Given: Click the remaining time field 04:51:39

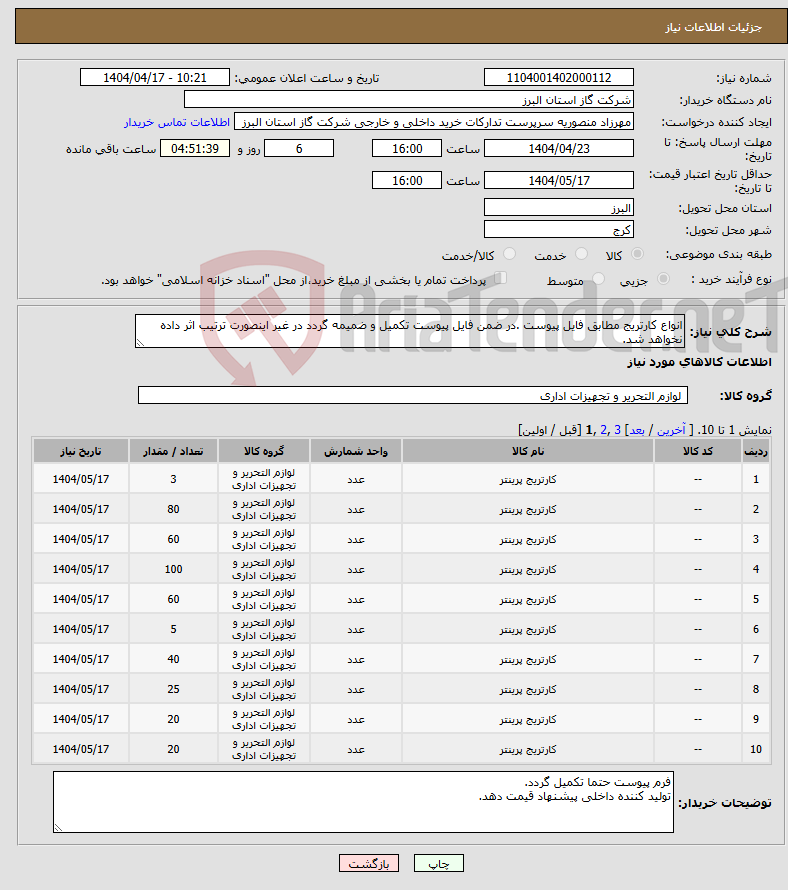Looking at the screenshot, I should 195,149.
